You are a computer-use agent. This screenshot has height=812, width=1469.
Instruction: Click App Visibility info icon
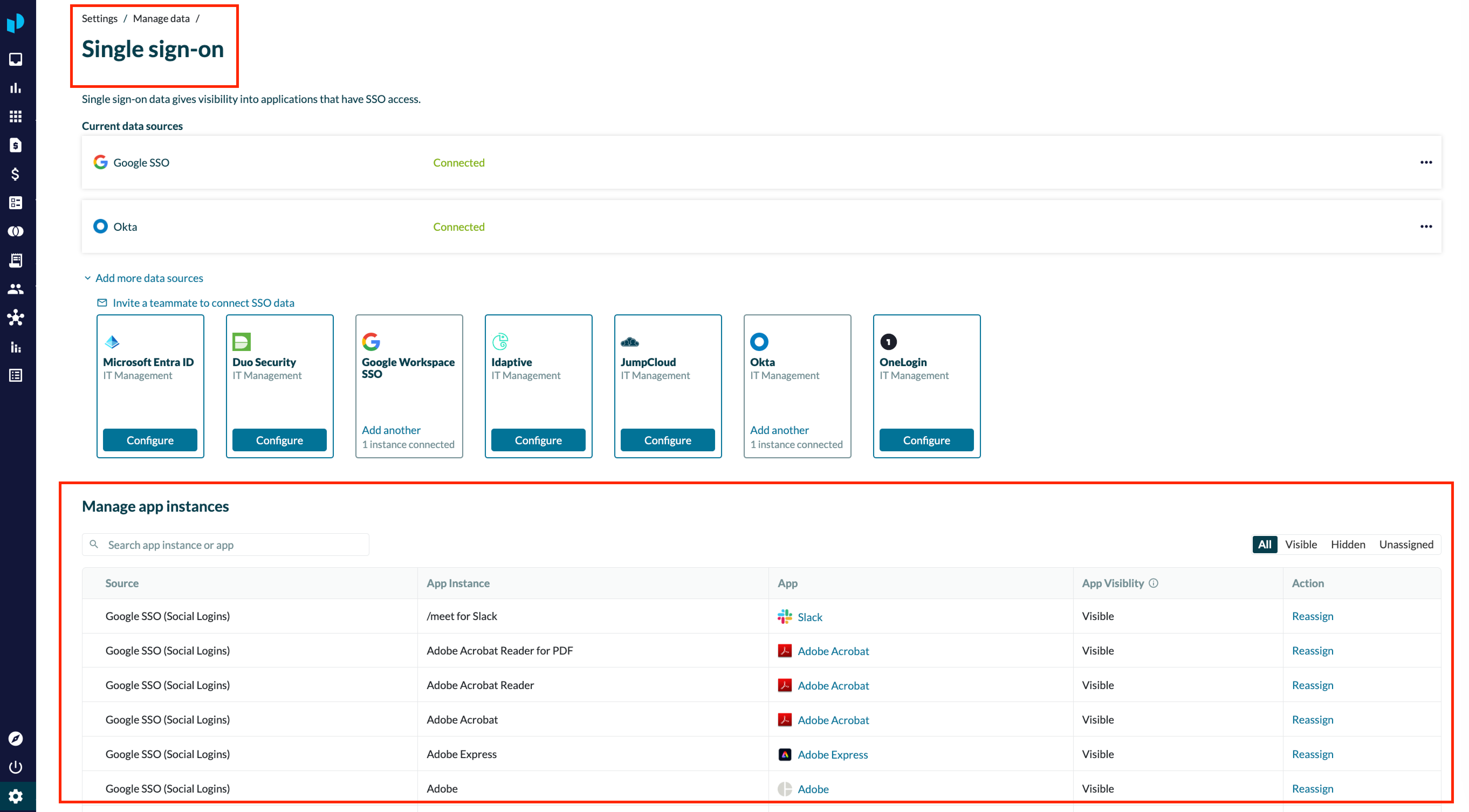point(1153,583)
